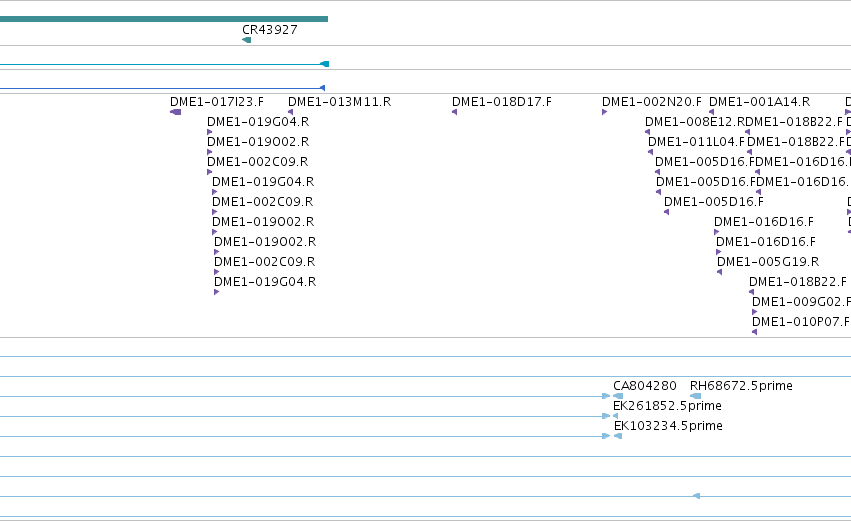Viewport: 851px width, 521px height.
Task: Select the EK103234.5prime EST label
Action: [668, 426]
